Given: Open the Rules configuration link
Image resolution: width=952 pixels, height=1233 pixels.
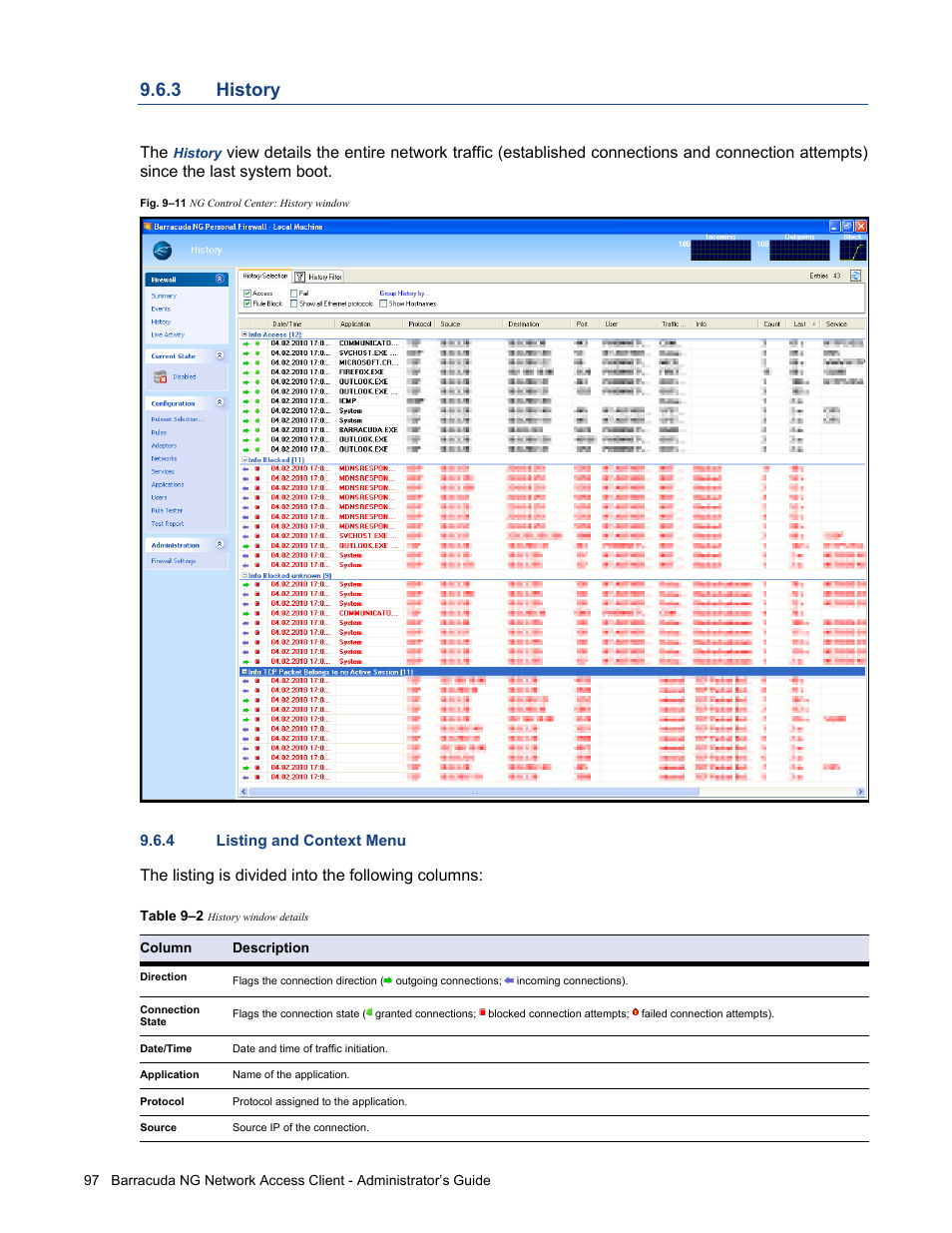Looking at the screenshot, I should pyautogui.click(x=159, y=432).
